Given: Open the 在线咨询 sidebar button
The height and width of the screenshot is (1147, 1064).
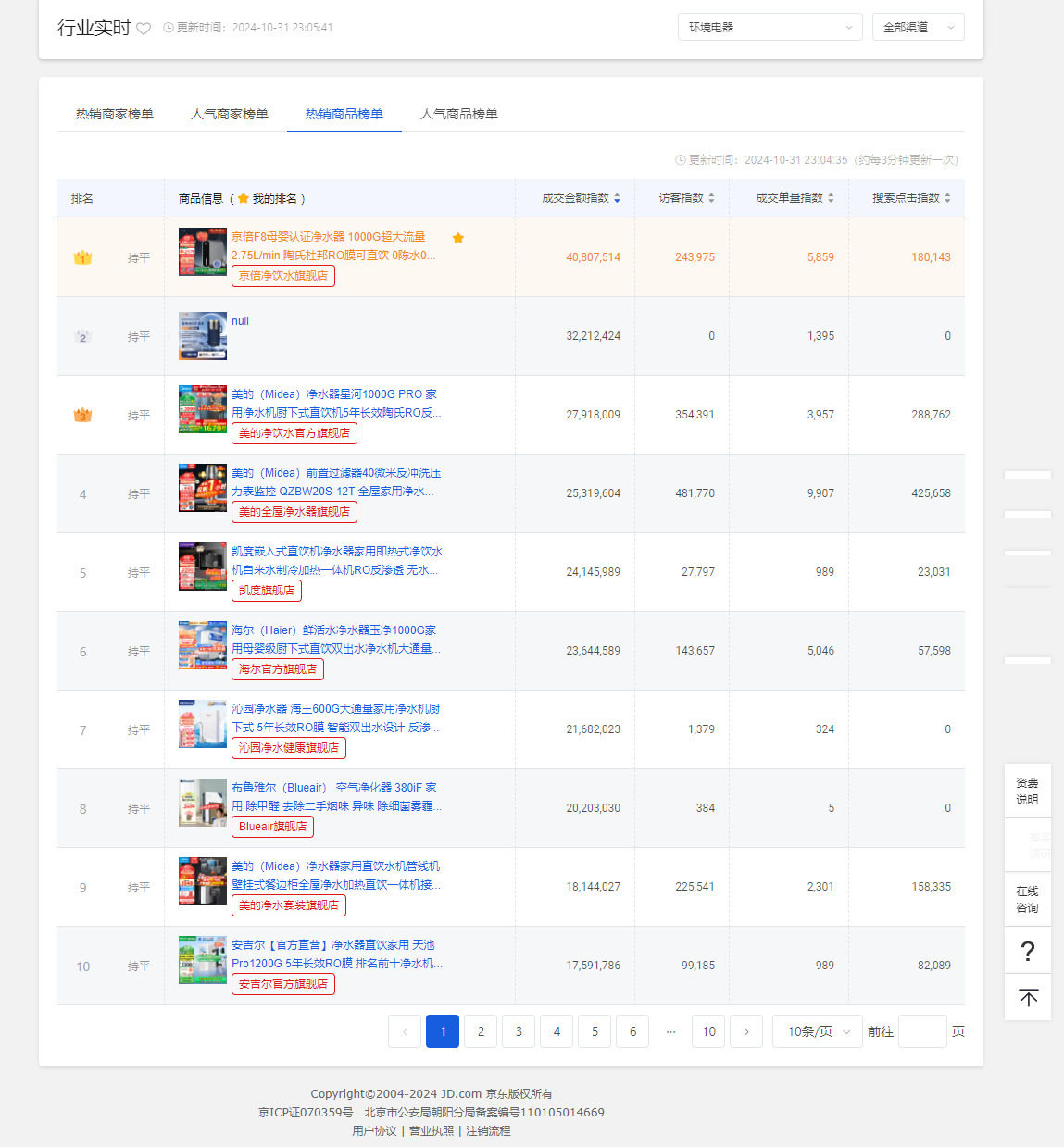Looking at the screenshot, I should point(1027,899).
